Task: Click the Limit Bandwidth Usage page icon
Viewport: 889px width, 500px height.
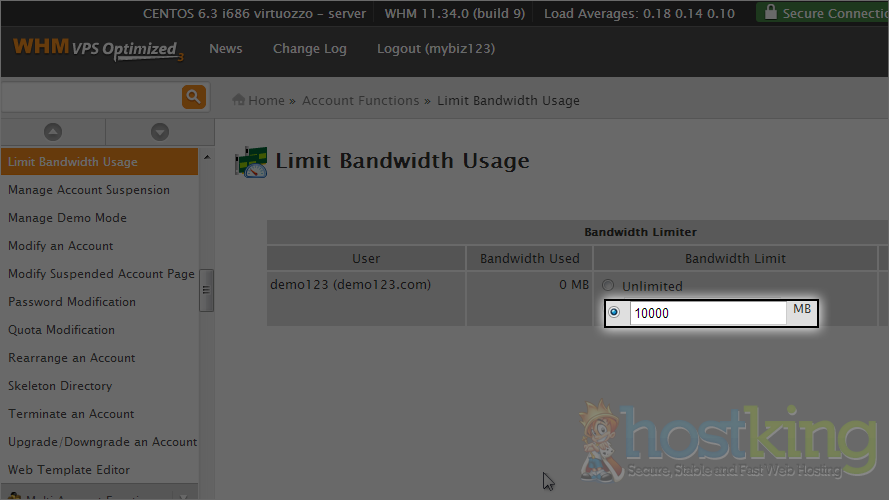Action: click(250, 161)
